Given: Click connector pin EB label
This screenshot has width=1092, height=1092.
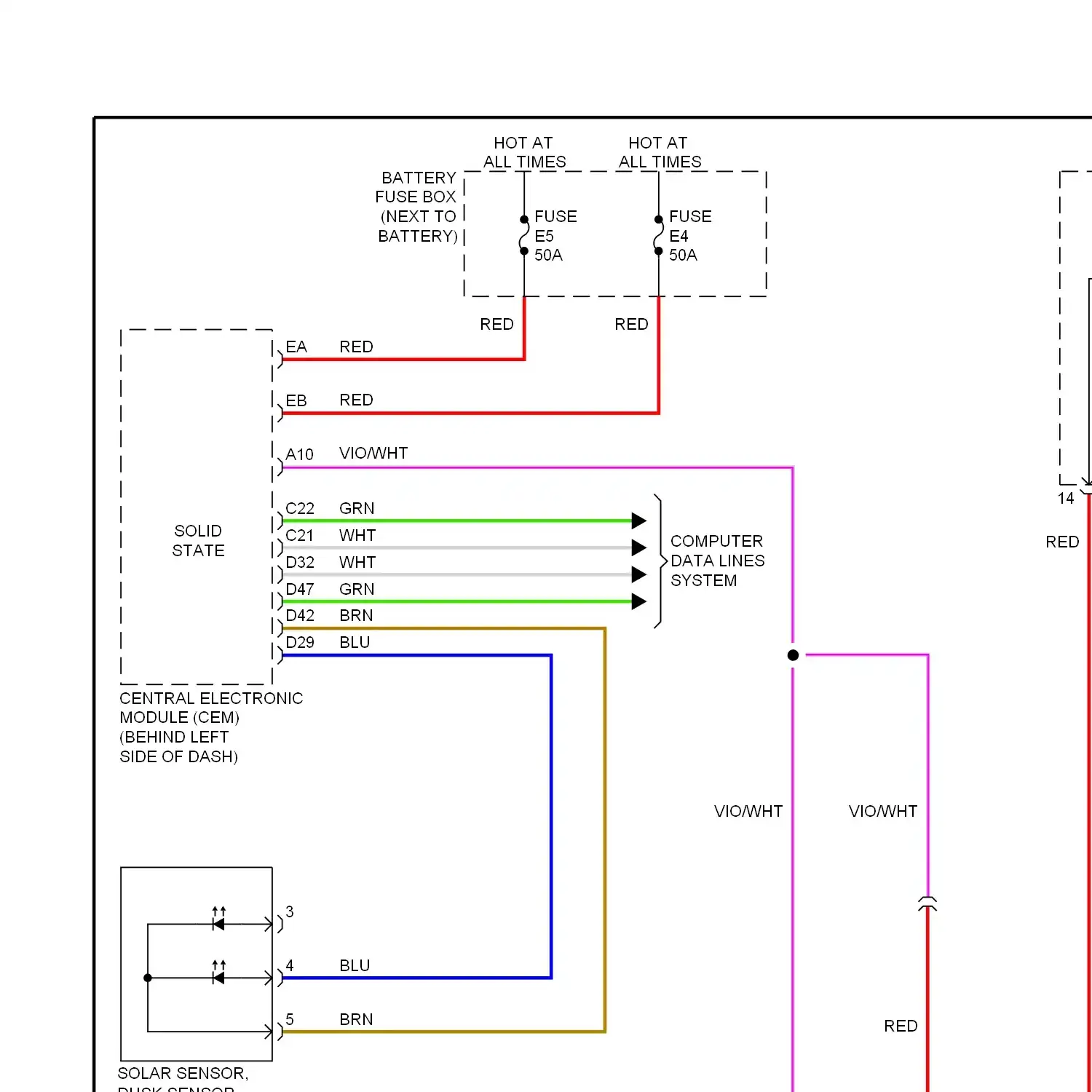Looking at the screenshot, I should tap(296, 400).
